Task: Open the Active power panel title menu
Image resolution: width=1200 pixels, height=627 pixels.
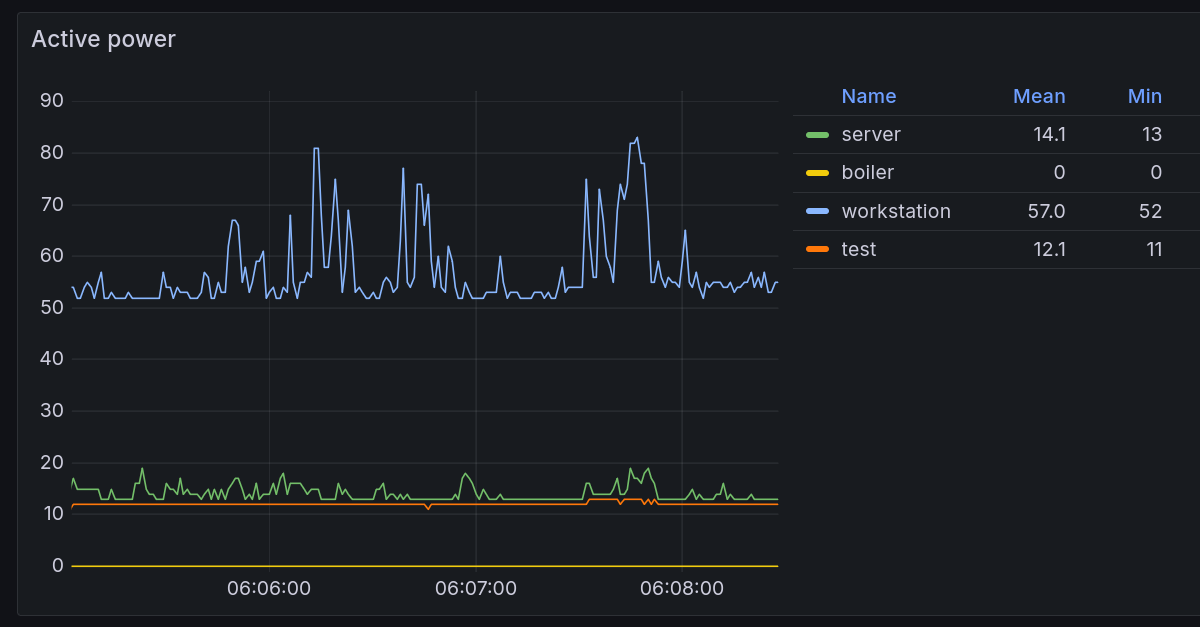Action: 103,39
